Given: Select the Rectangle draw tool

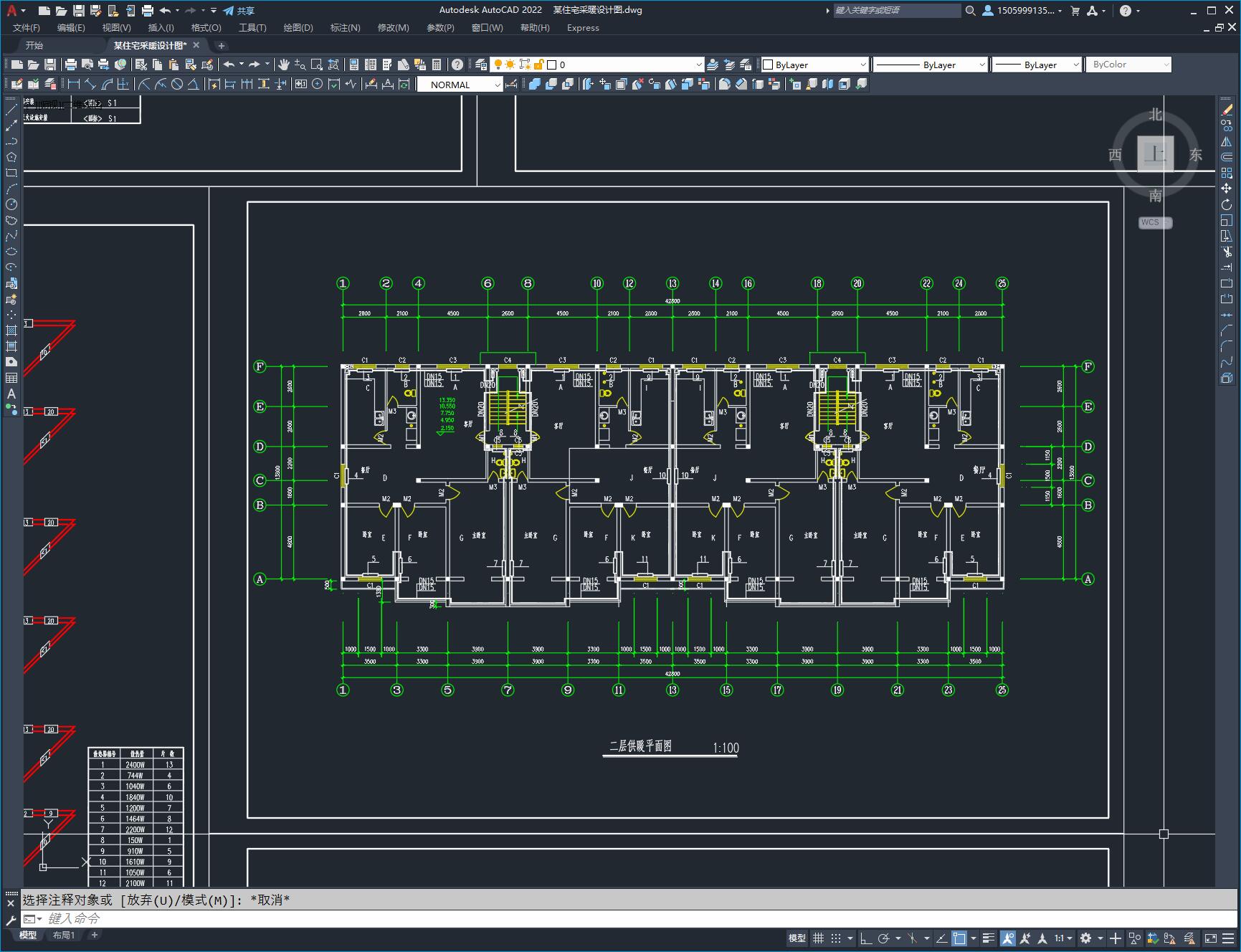Looking at the screenshot, I should point(11,173).
